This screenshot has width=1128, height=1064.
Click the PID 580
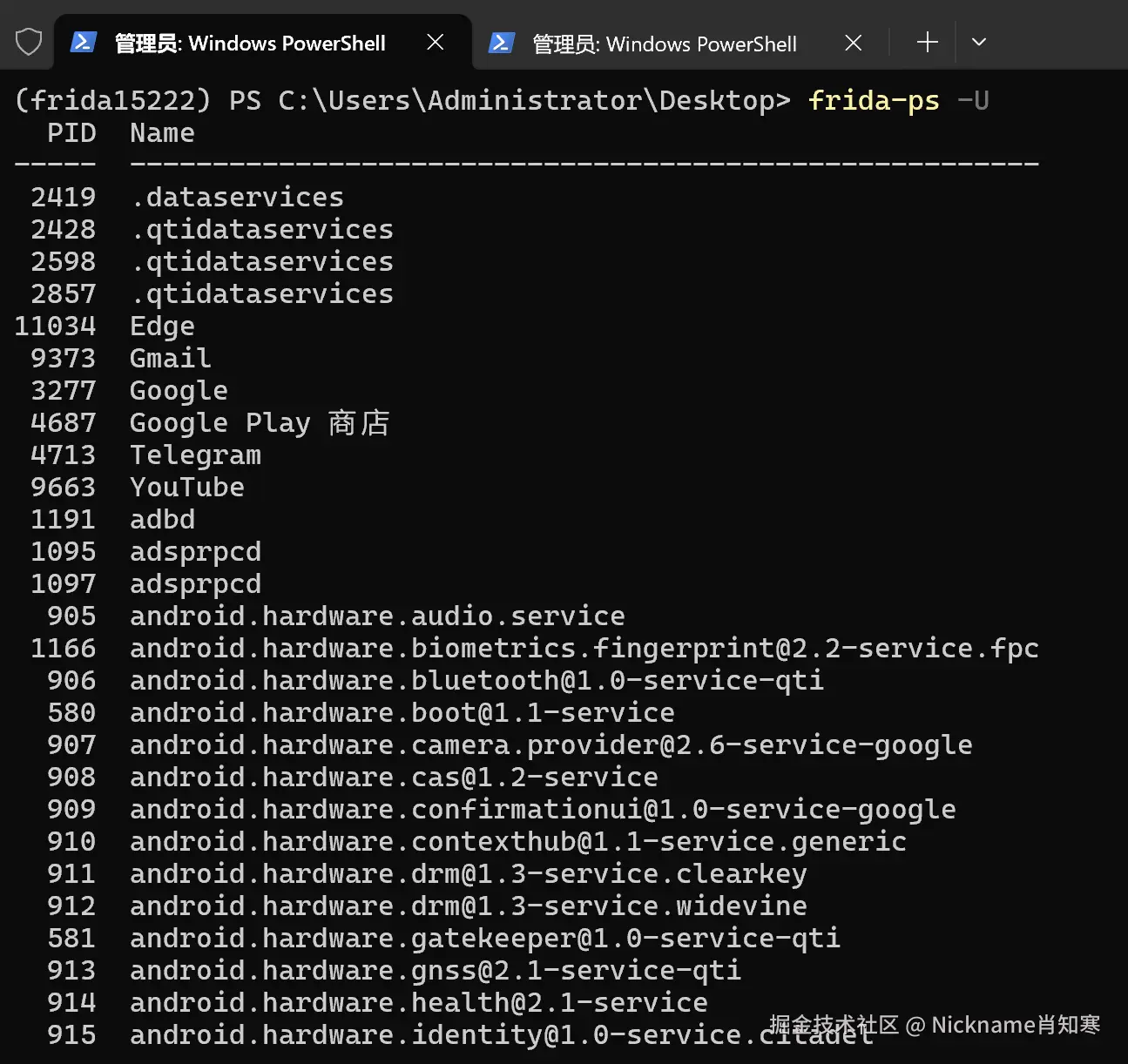pyautogui.click(x=71, y=713)
